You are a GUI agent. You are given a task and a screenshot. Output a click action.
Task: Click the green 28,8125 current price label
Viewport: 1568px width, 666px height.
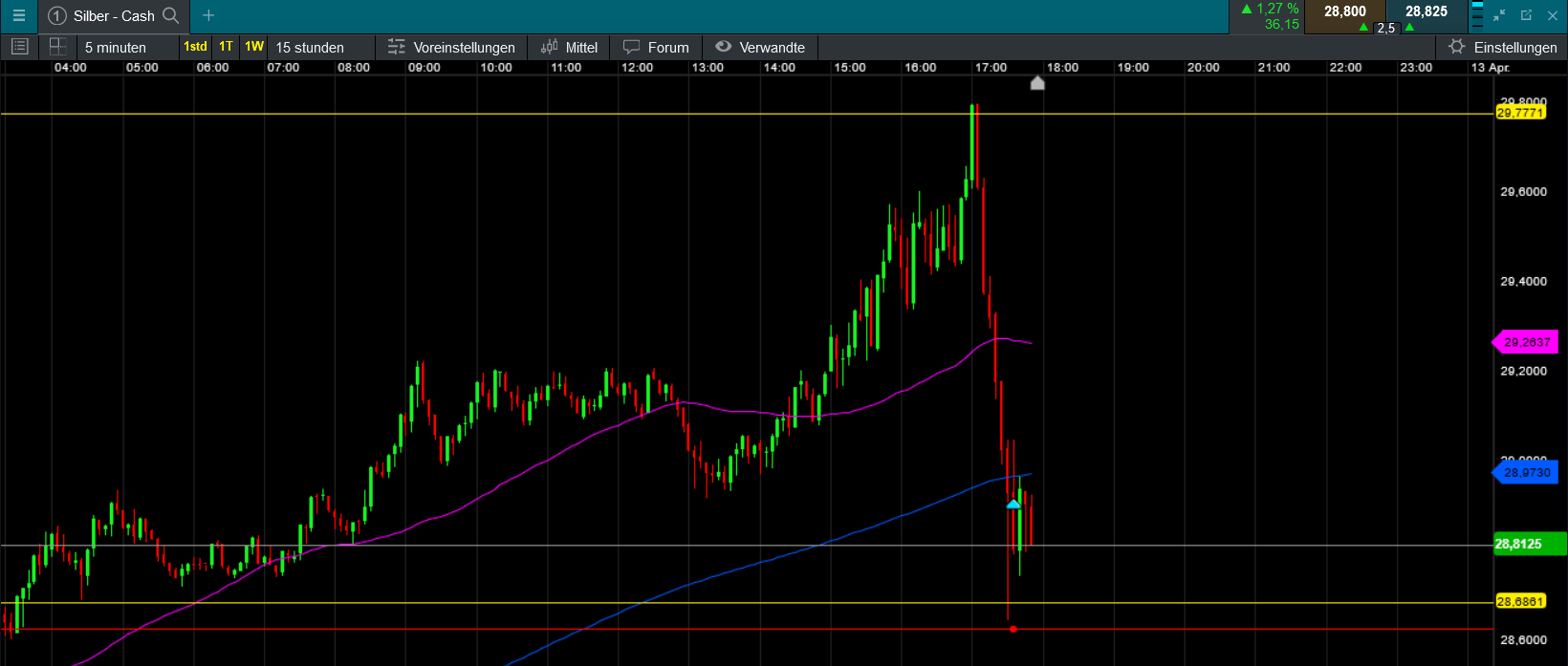[x=1530, y=544]
